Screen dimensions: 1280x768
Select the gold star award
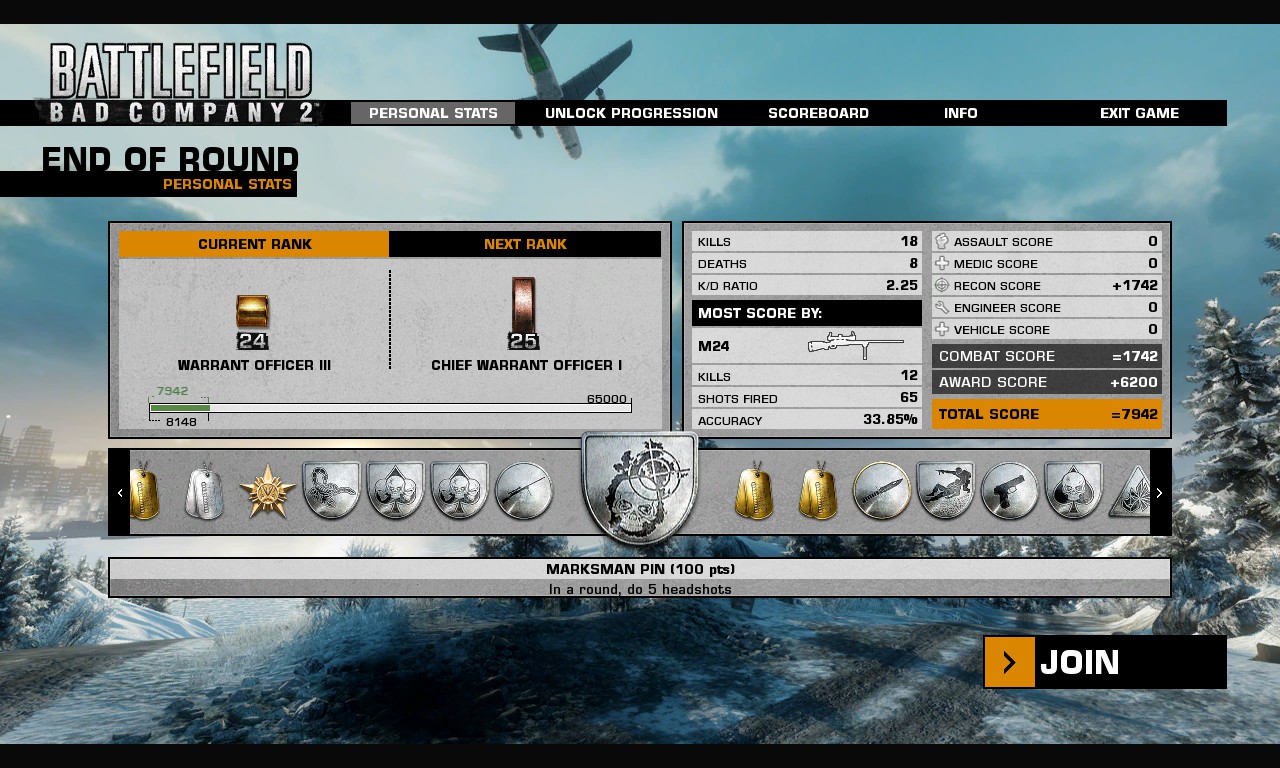[x=268, y=492]
